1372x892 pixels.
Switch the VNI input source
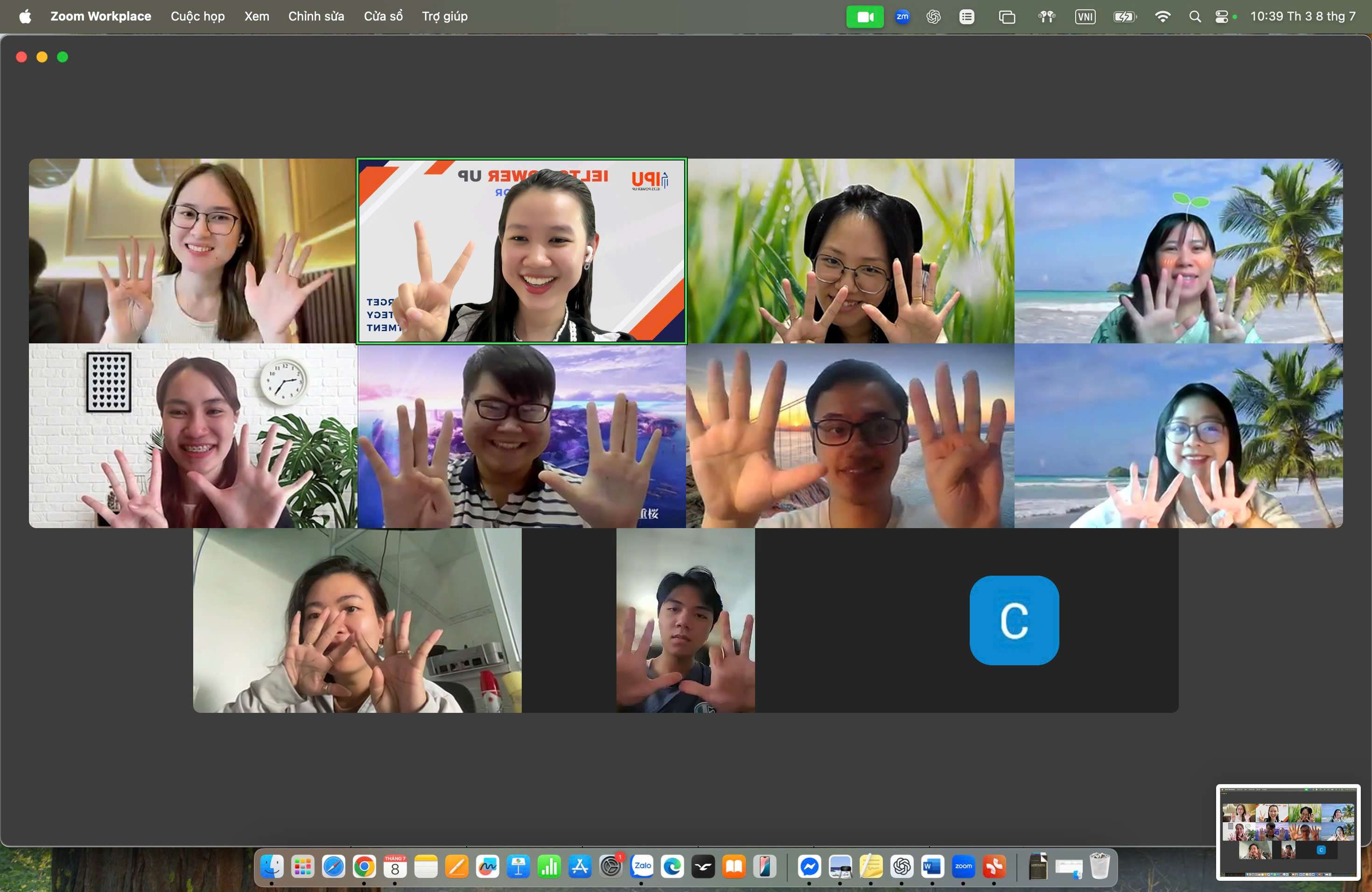coord(1085,17)
